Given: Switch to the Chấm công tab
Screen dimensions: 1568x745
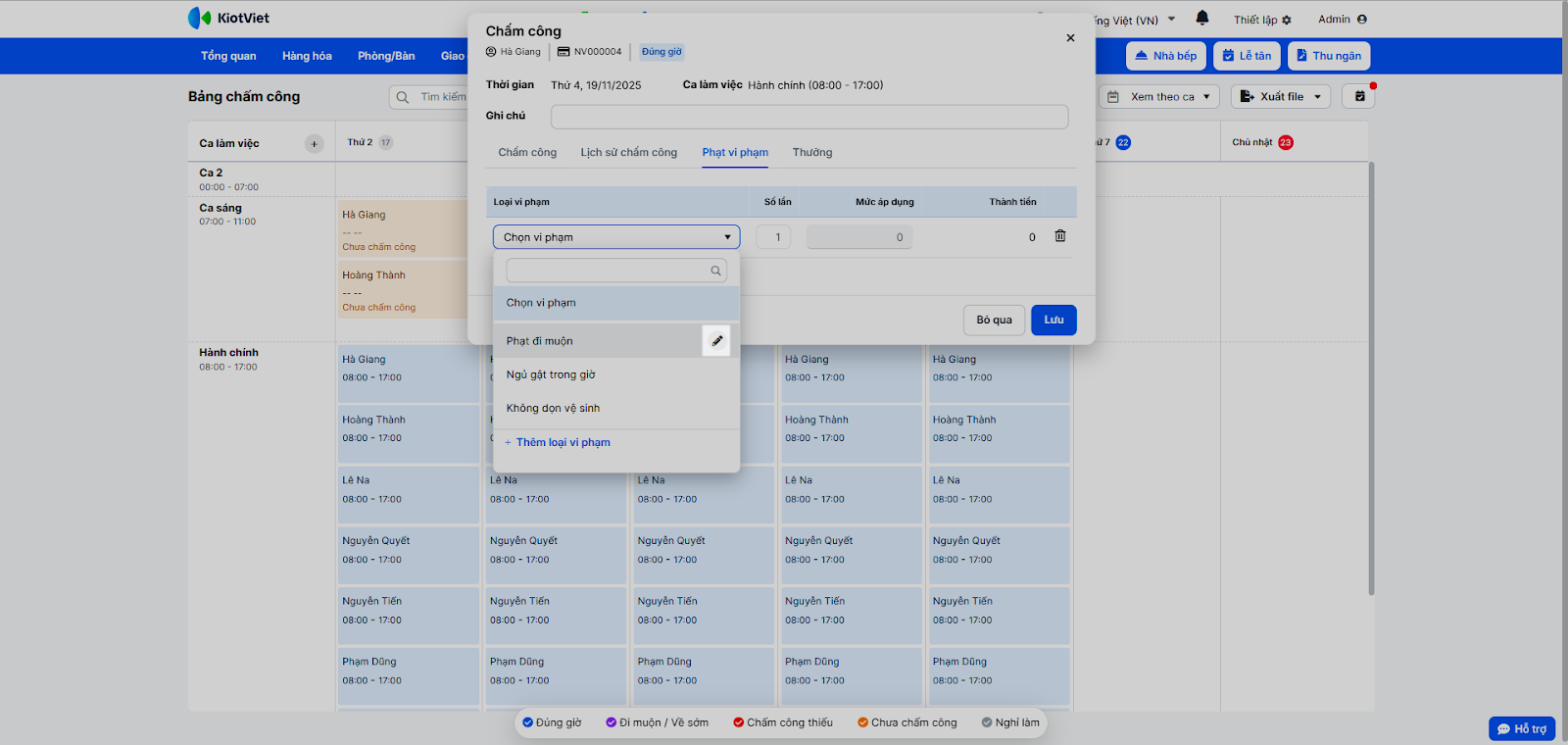Looking at the screenshot, I should coord(527,153).
